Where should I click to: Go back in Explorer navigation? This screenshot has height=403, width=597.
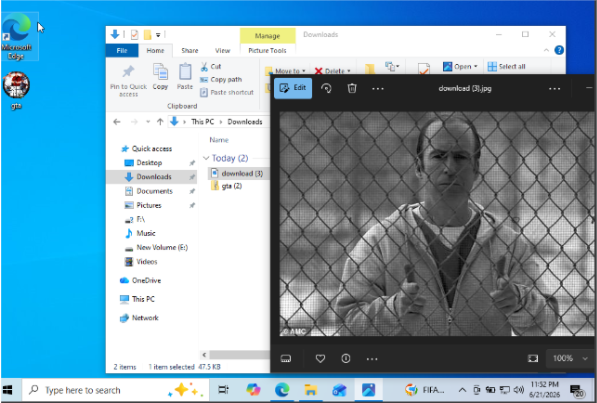tap(117, 122)
